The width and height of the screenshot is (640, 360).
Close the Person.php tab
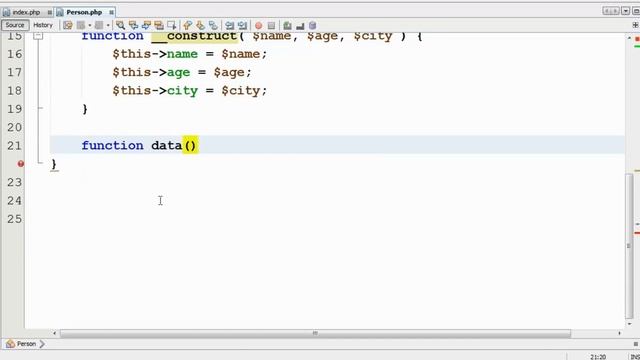pyautogui.click(x=111, y=12)
